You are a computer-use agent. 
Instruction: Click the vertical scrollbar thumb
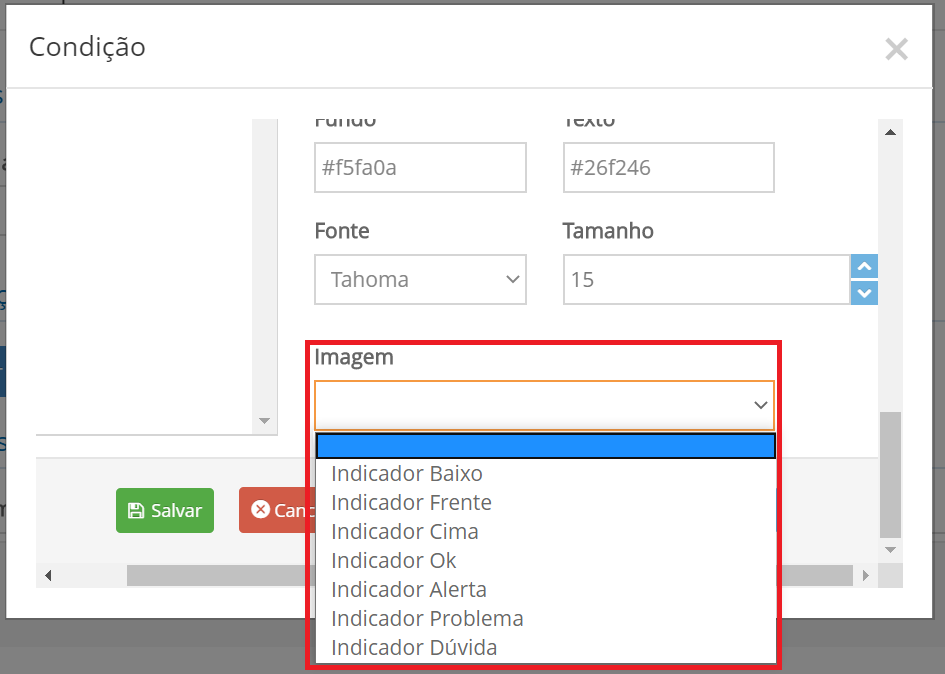pyautogui.click(x=890, y=474)
